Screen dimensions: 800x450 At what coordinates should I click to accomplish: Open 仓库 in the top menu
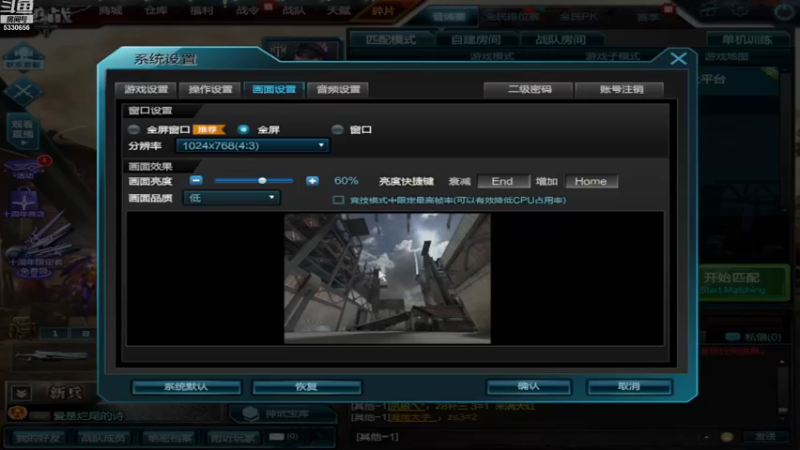156,11
